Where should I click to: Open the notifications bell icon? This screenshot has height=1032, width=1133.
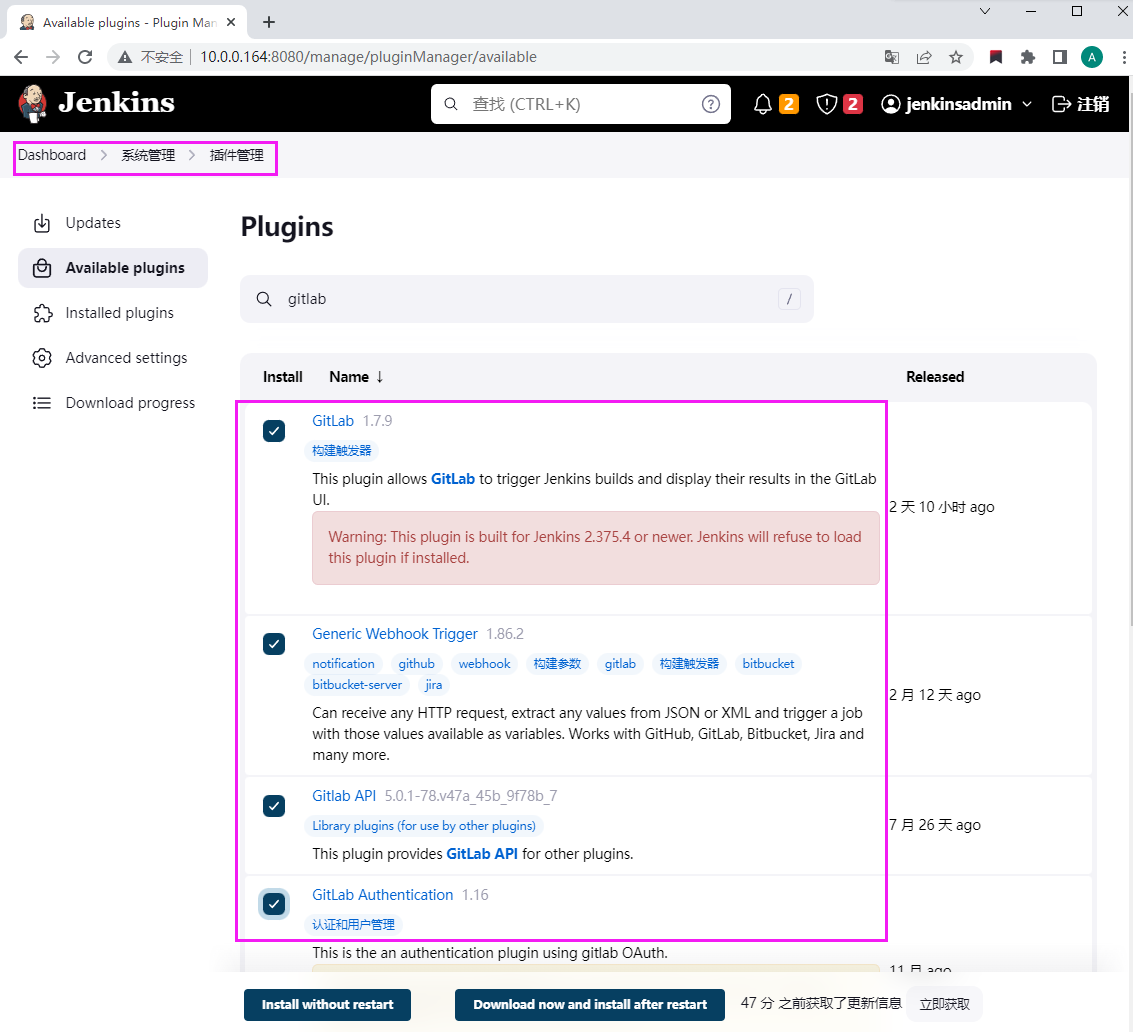coord(762,104)
